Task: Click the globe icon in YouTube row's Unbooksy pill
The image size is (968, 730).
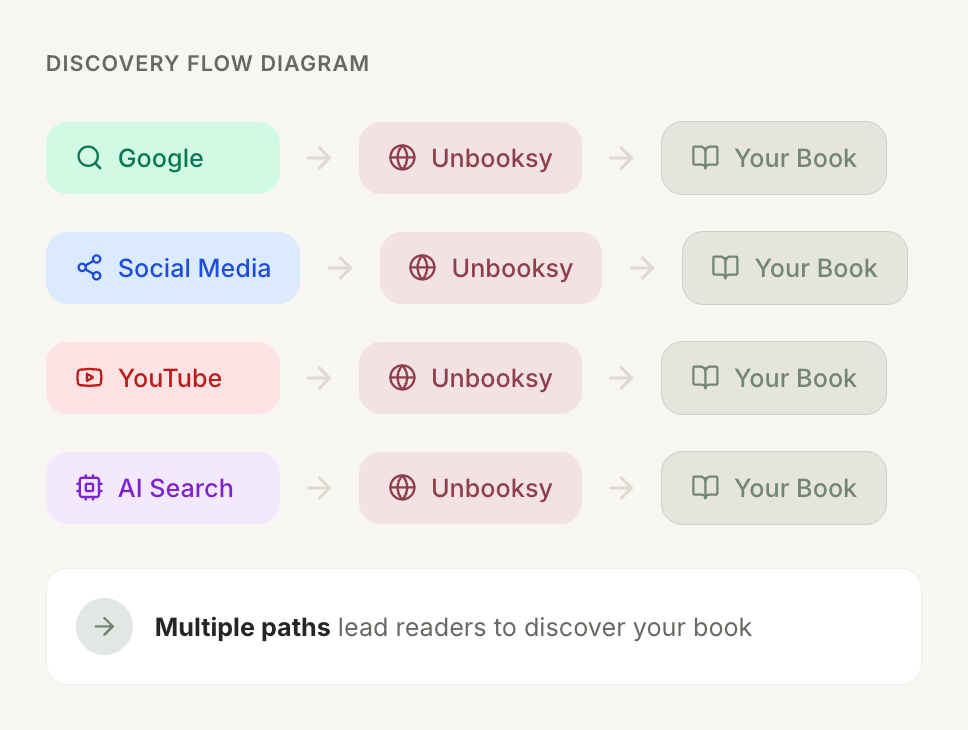Action: [x=403, y=377]
